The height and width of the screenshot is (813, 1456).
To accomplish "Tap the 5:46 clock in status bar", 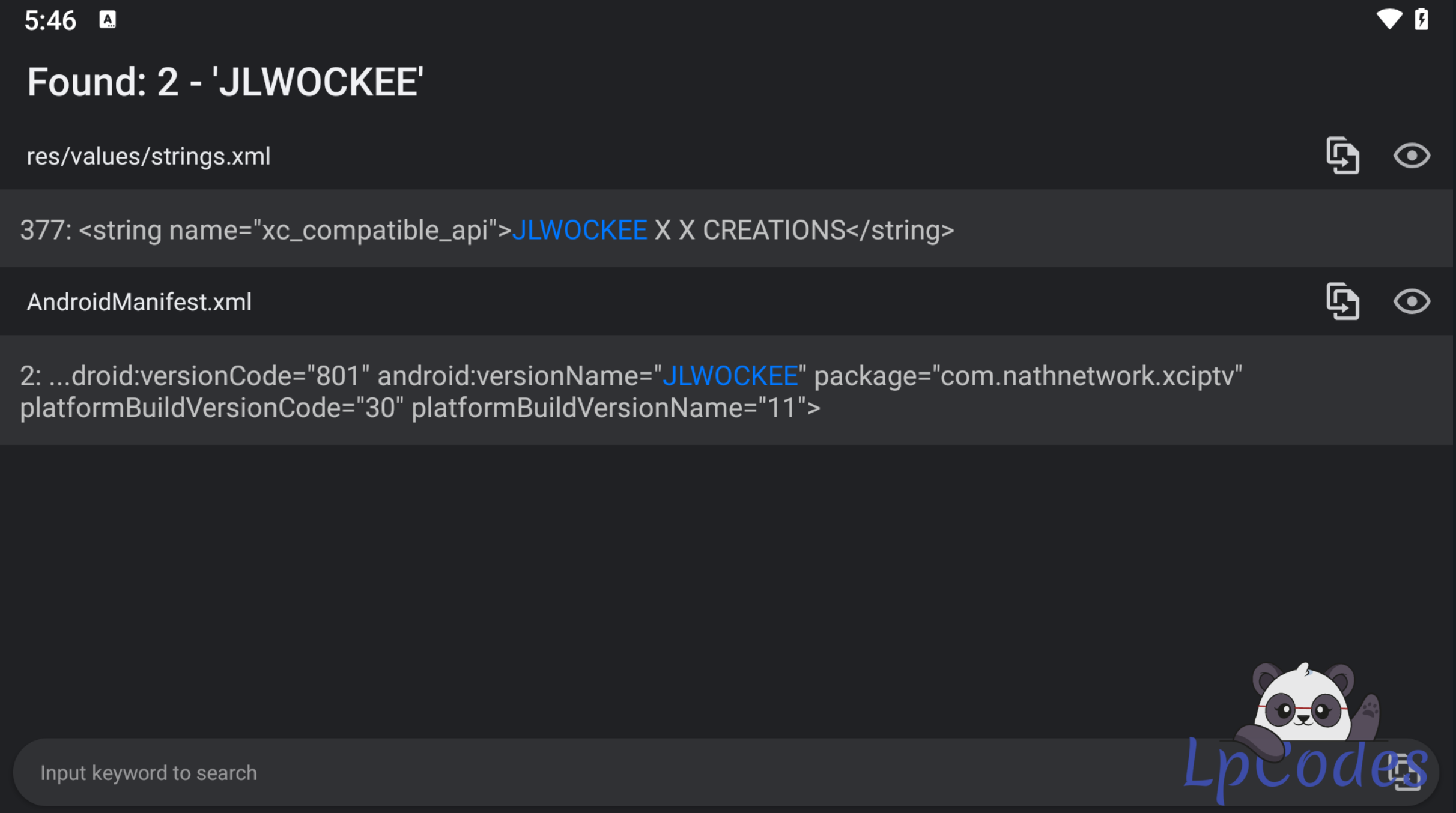I will pos(50,20).
